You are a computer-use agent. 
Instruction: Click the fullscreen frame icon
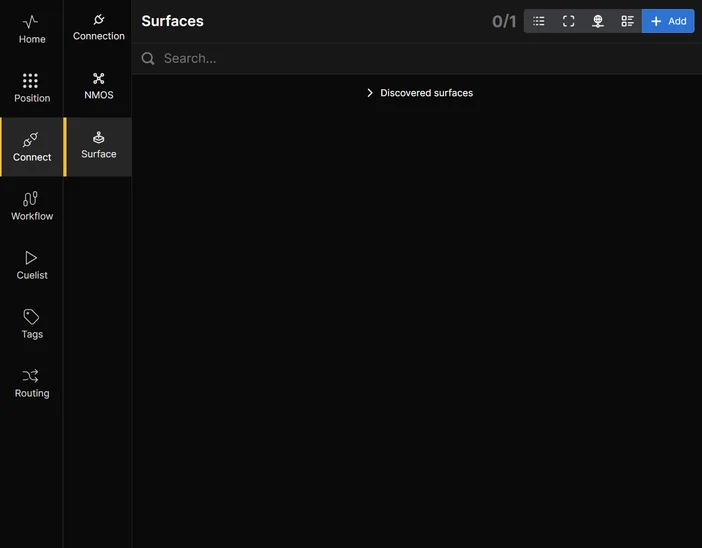coord(568,21)
